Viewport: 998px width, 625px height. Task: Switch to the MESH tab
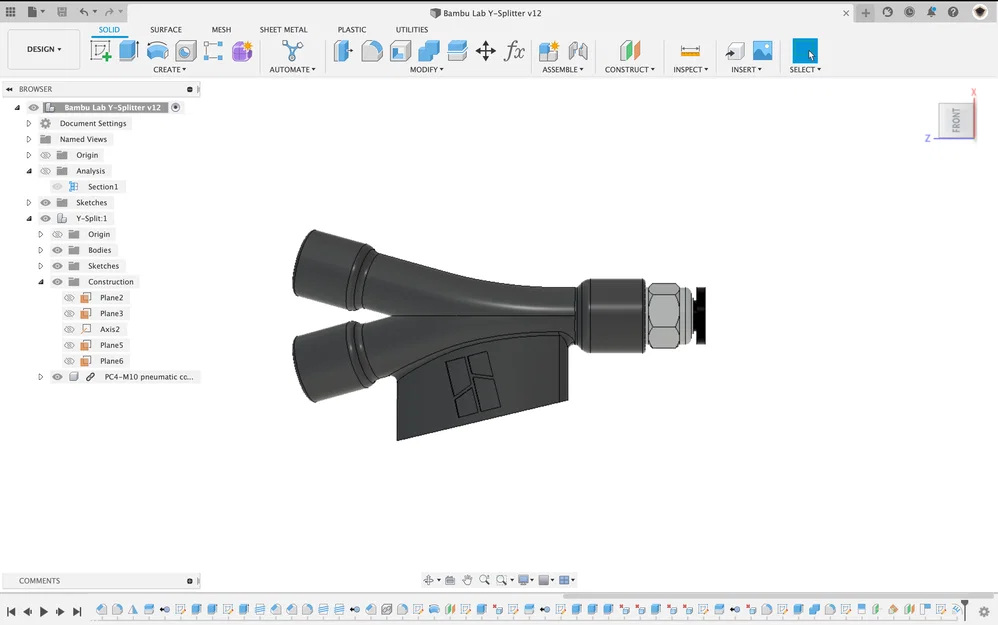pyautogui.click(x=221, y=29)
